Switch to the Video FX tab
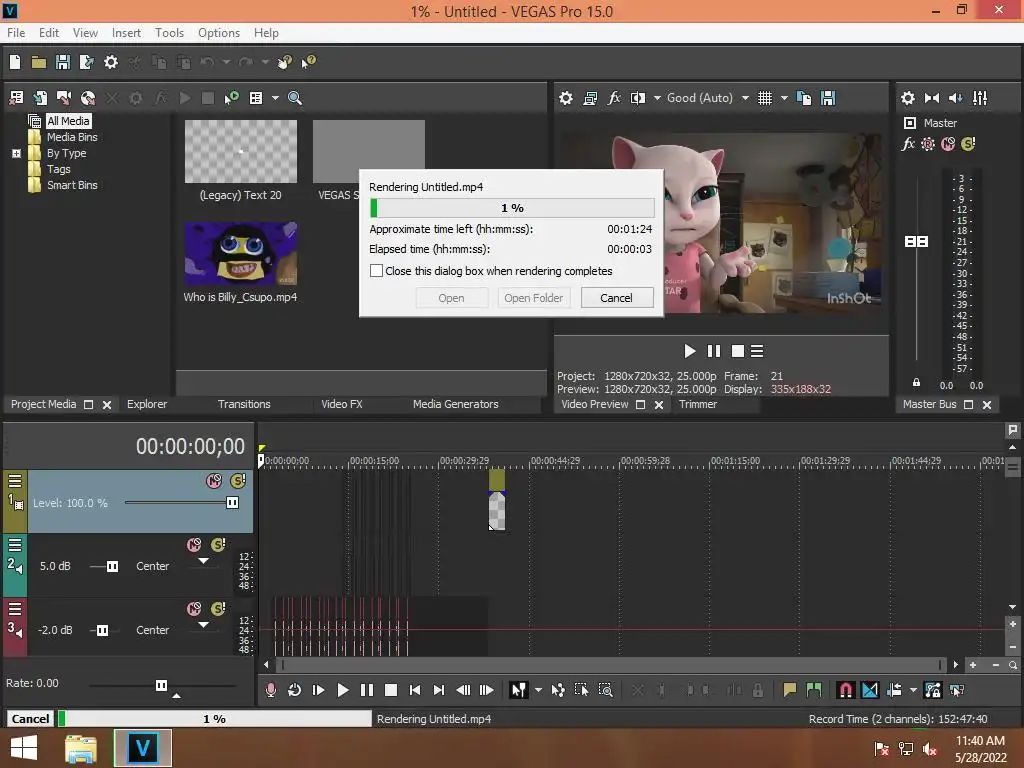Screen dimensions: 1024x768 coord(342,404)
